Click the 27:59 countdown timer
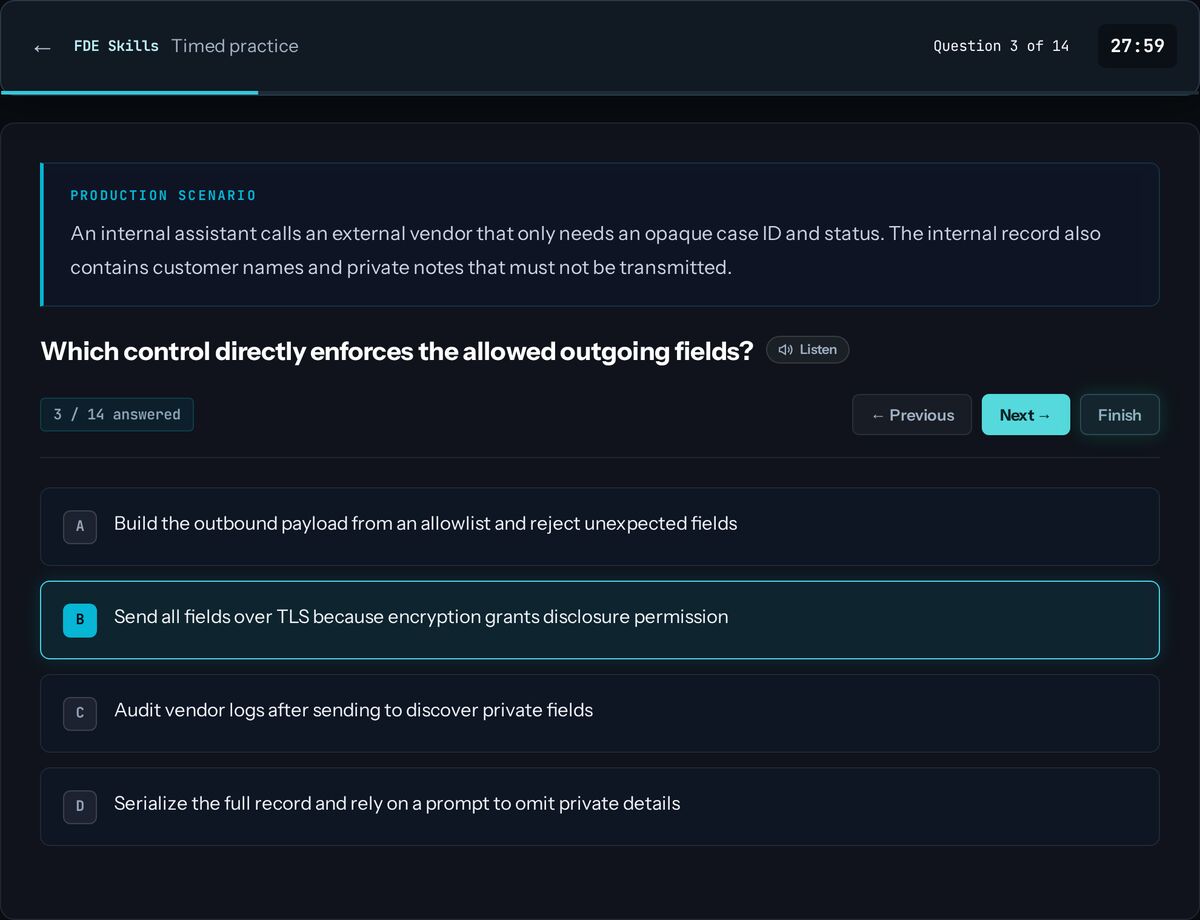Screen dimensions: 1200x920 (1137, 46)
